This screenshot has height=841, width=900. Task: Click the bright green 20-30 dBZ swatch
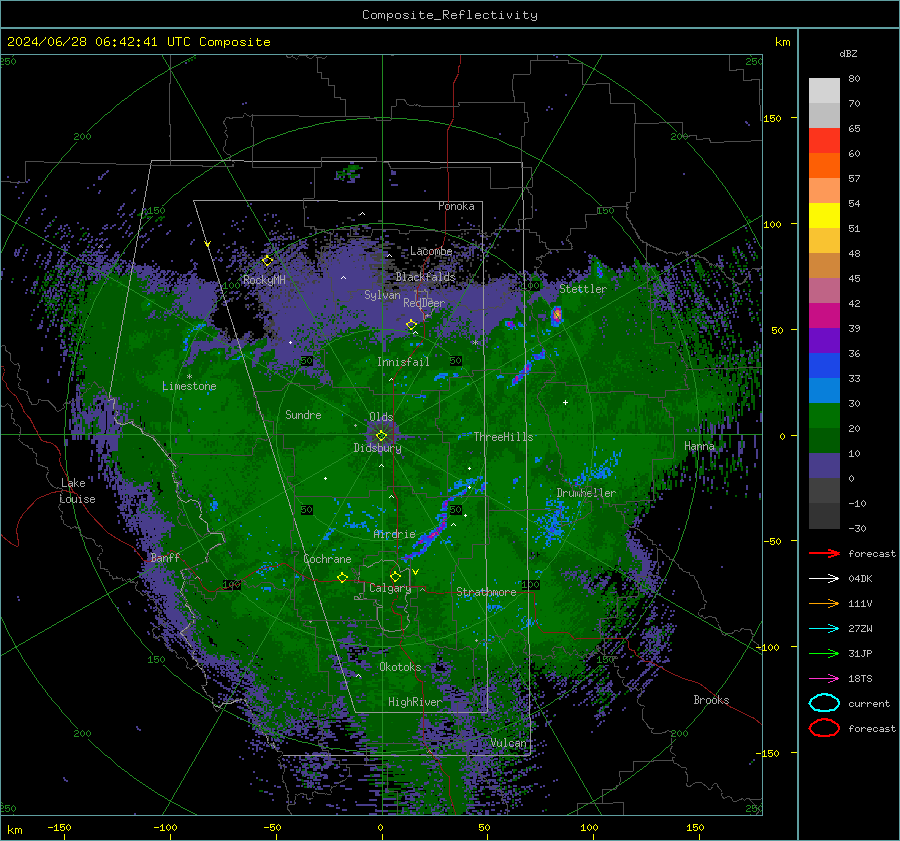[x=824, y=416]
